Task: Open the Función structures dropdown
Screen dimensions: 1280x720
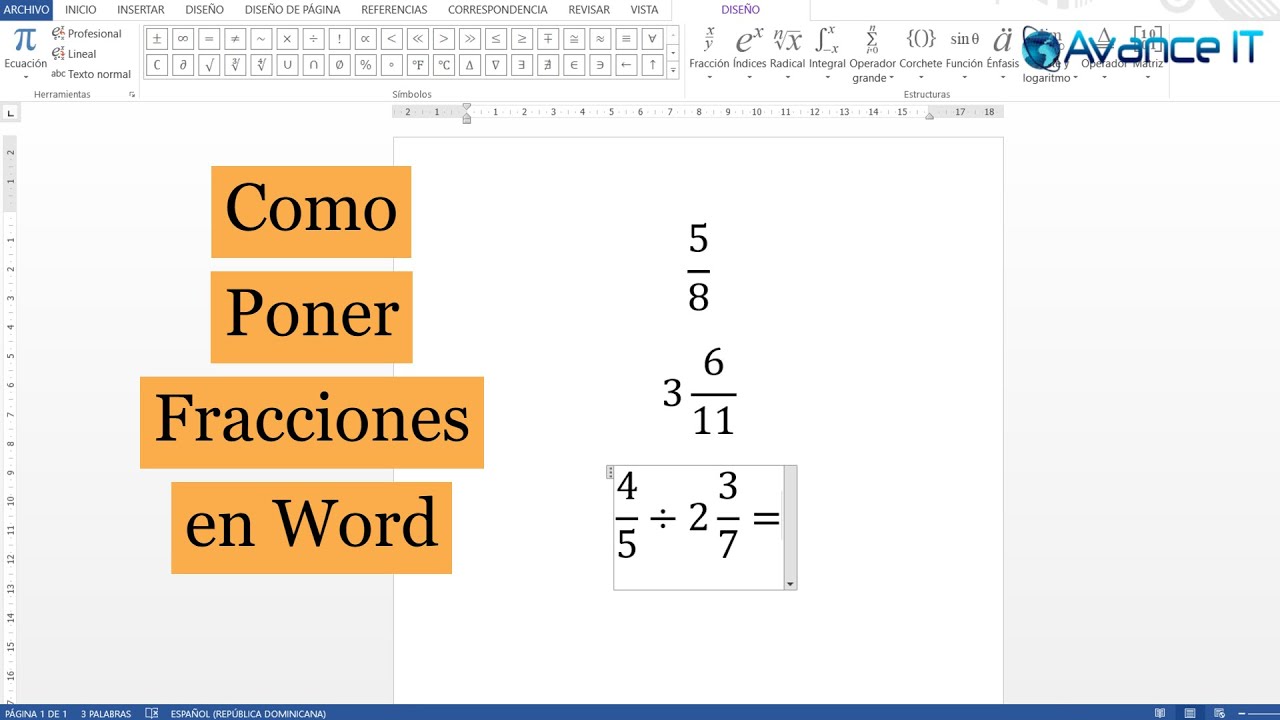Action: (x=964, y=54)
